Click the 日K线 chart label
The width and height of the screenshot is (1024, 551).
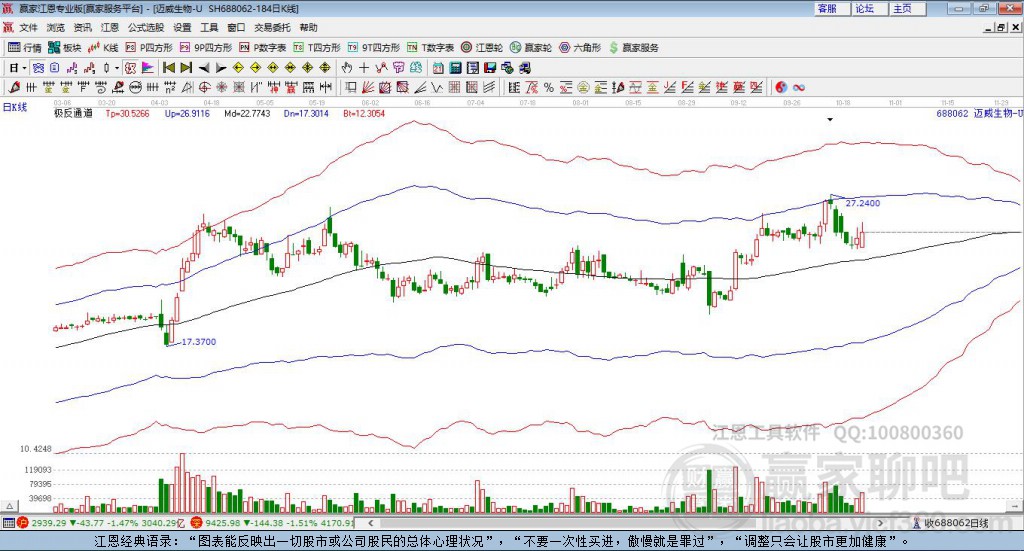pos(14,108)
